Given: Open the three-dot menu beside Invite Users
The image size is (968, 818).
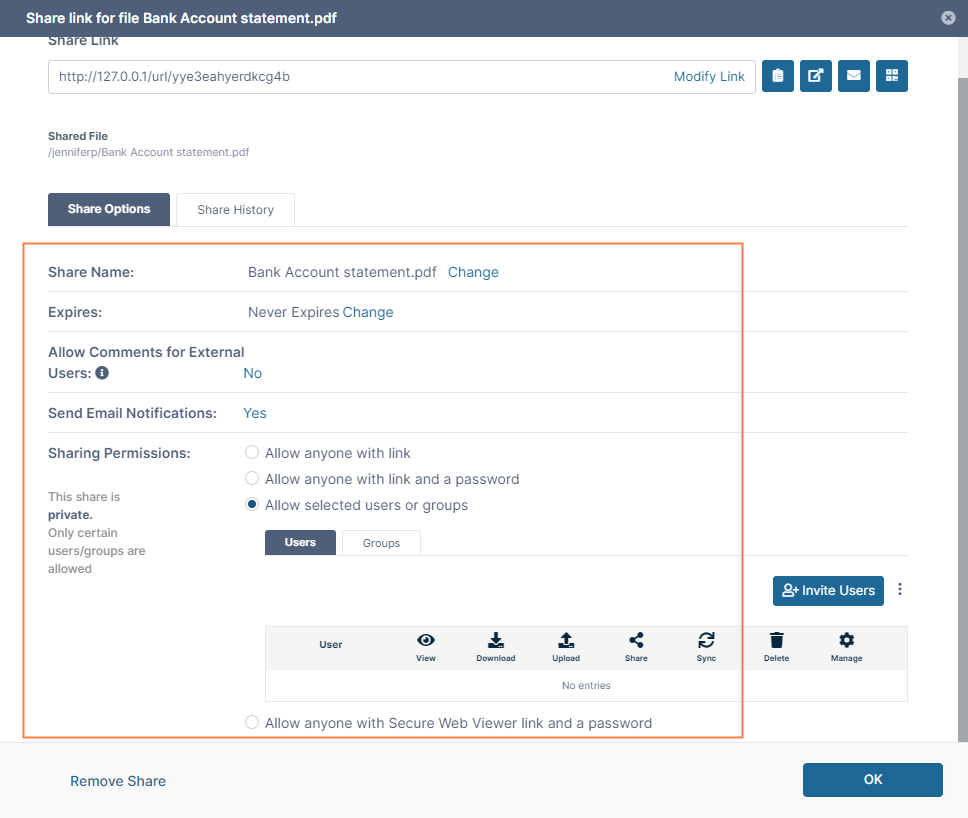Looking at the screenshot, I should pyautogui.click(x=900, y=590).
